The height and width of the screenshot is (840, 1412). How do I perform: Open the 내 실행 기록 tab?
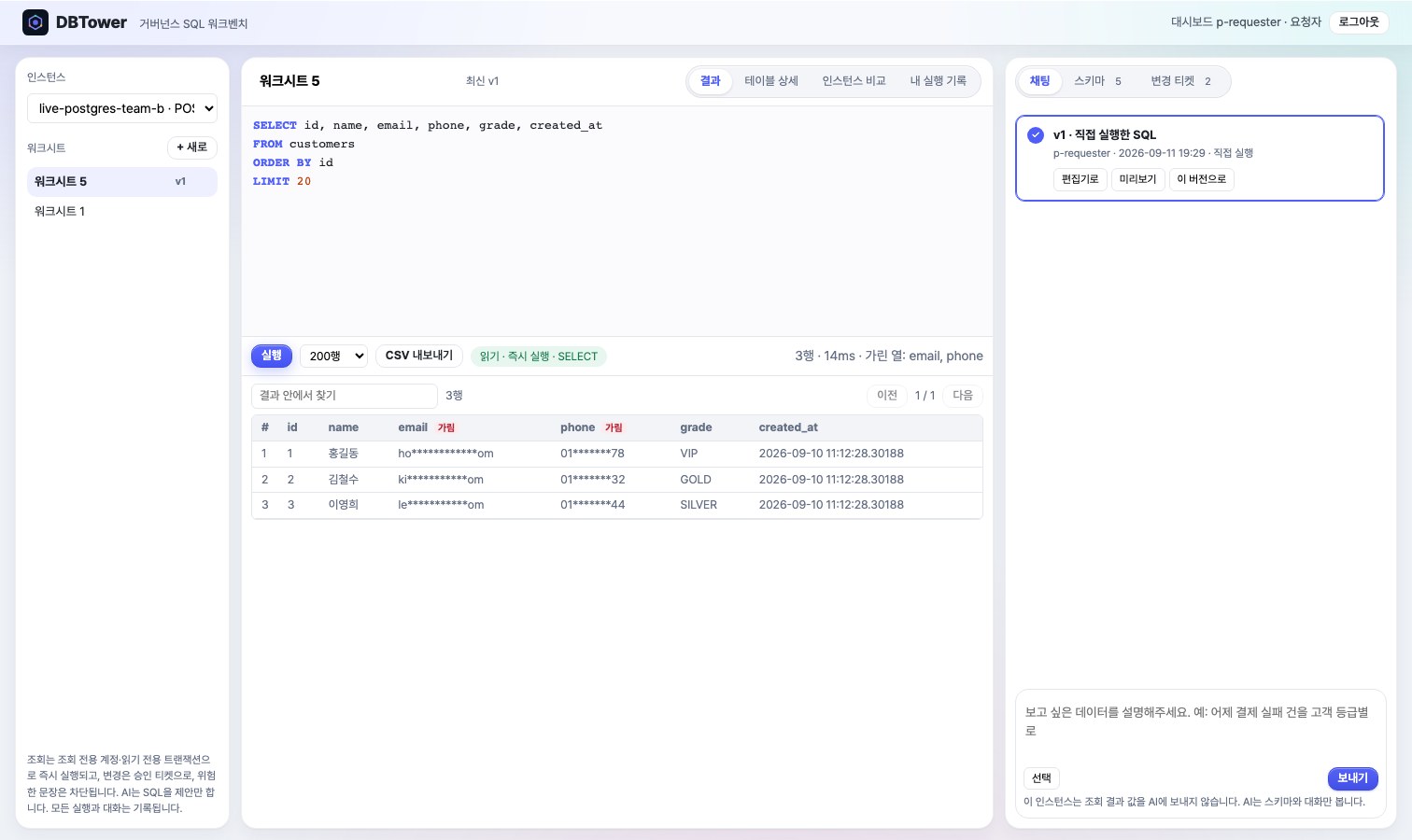[x=939, y=81]
